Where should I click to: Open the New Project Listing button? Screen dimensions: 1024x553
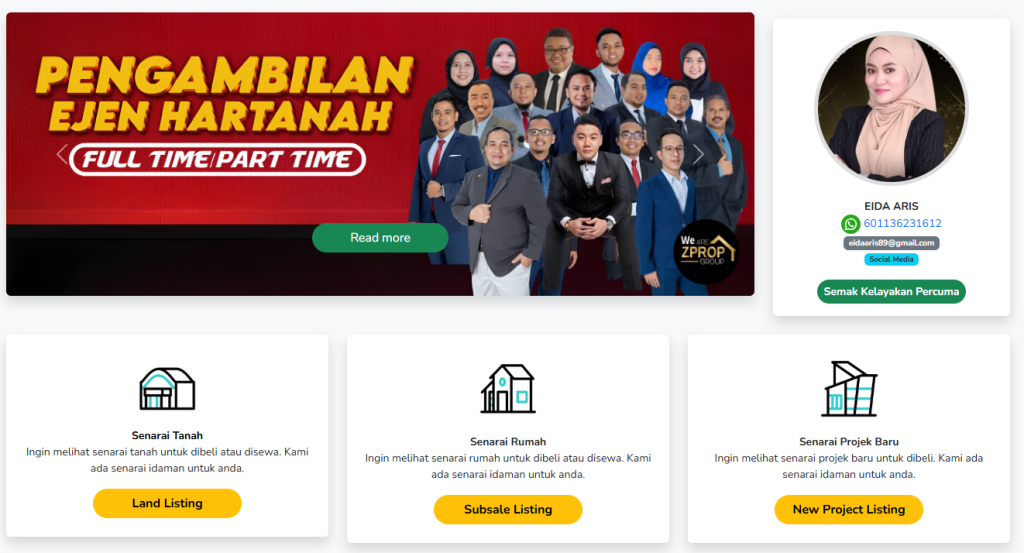(x=849, y=509)
